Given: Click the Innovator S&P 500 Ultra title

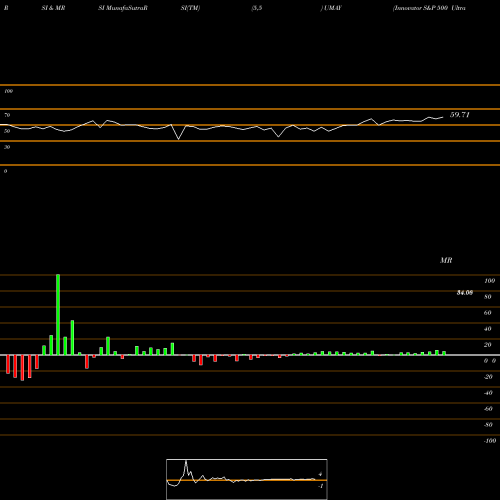Looking at the screenshot, I should tap(429, 8).
